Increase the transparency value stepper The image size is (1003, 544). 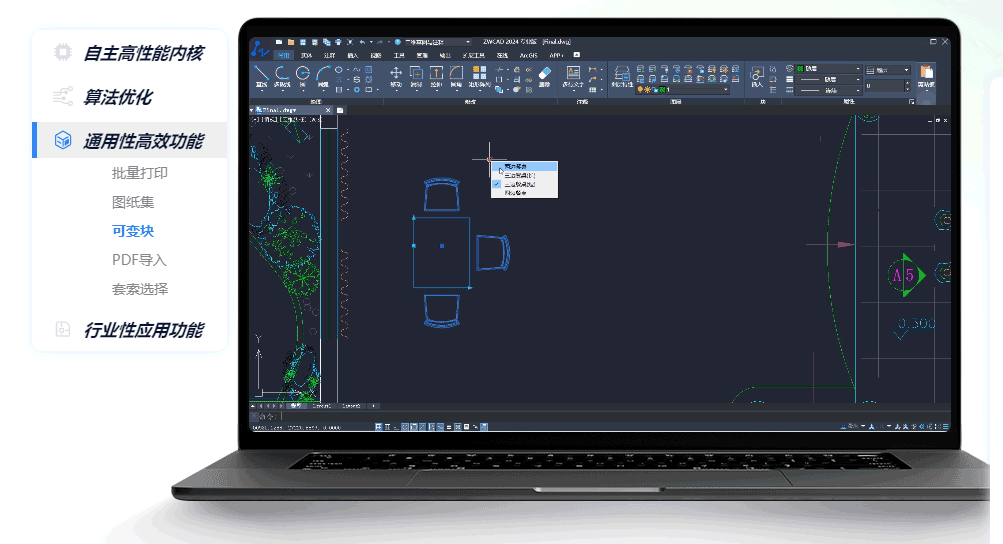[907, 82]
